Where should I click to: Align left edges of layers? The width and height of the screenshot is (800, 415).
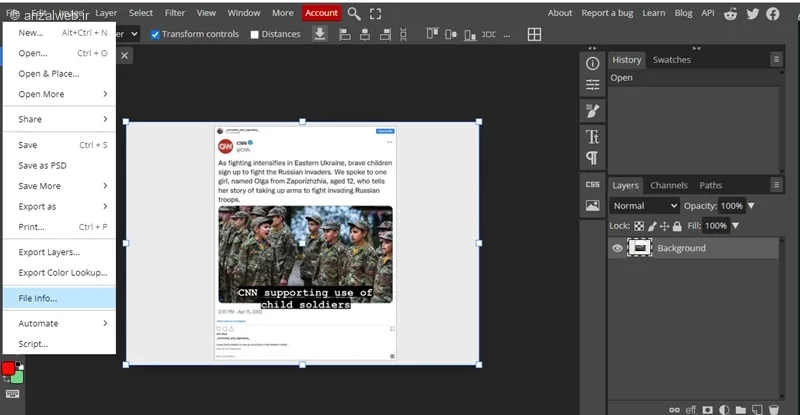click(x=345, y=34)
